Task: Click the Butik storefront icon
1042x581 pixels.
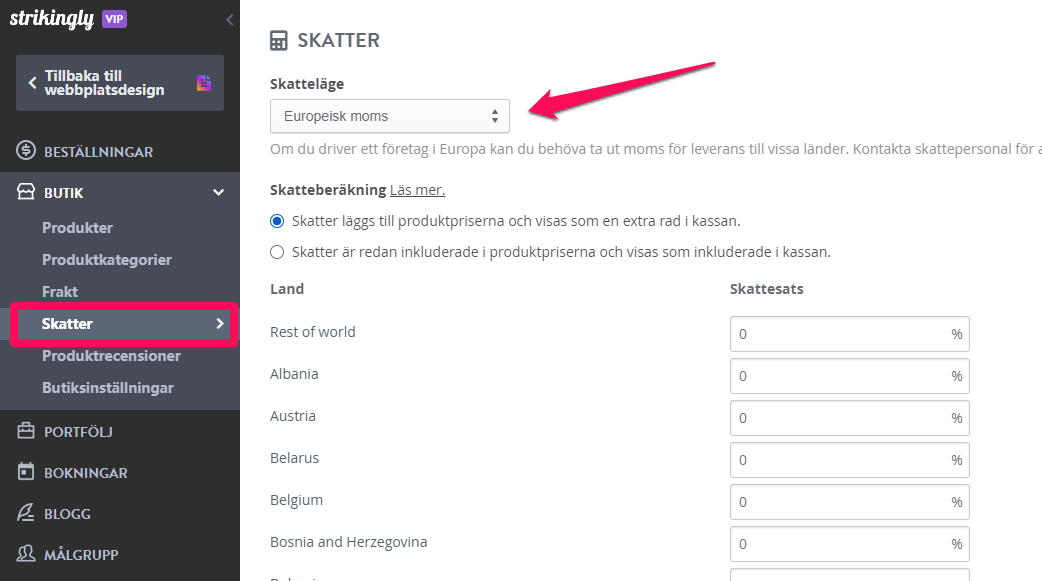Action: 26,192
